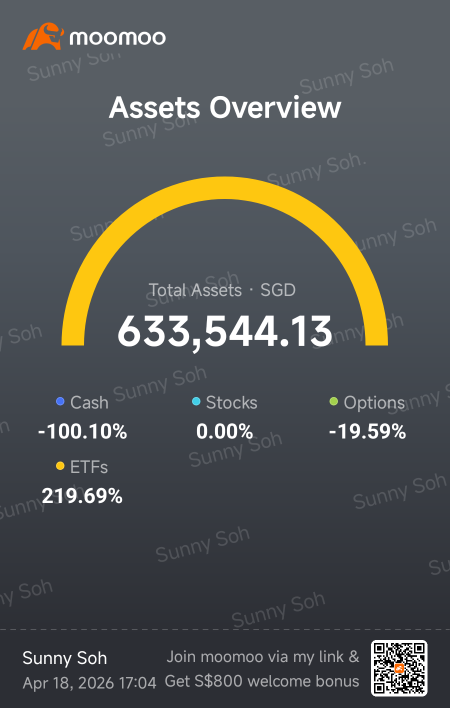Click the moomoo brand wordmark
This screenshot has height=708, width=450.
click(118, 37)
